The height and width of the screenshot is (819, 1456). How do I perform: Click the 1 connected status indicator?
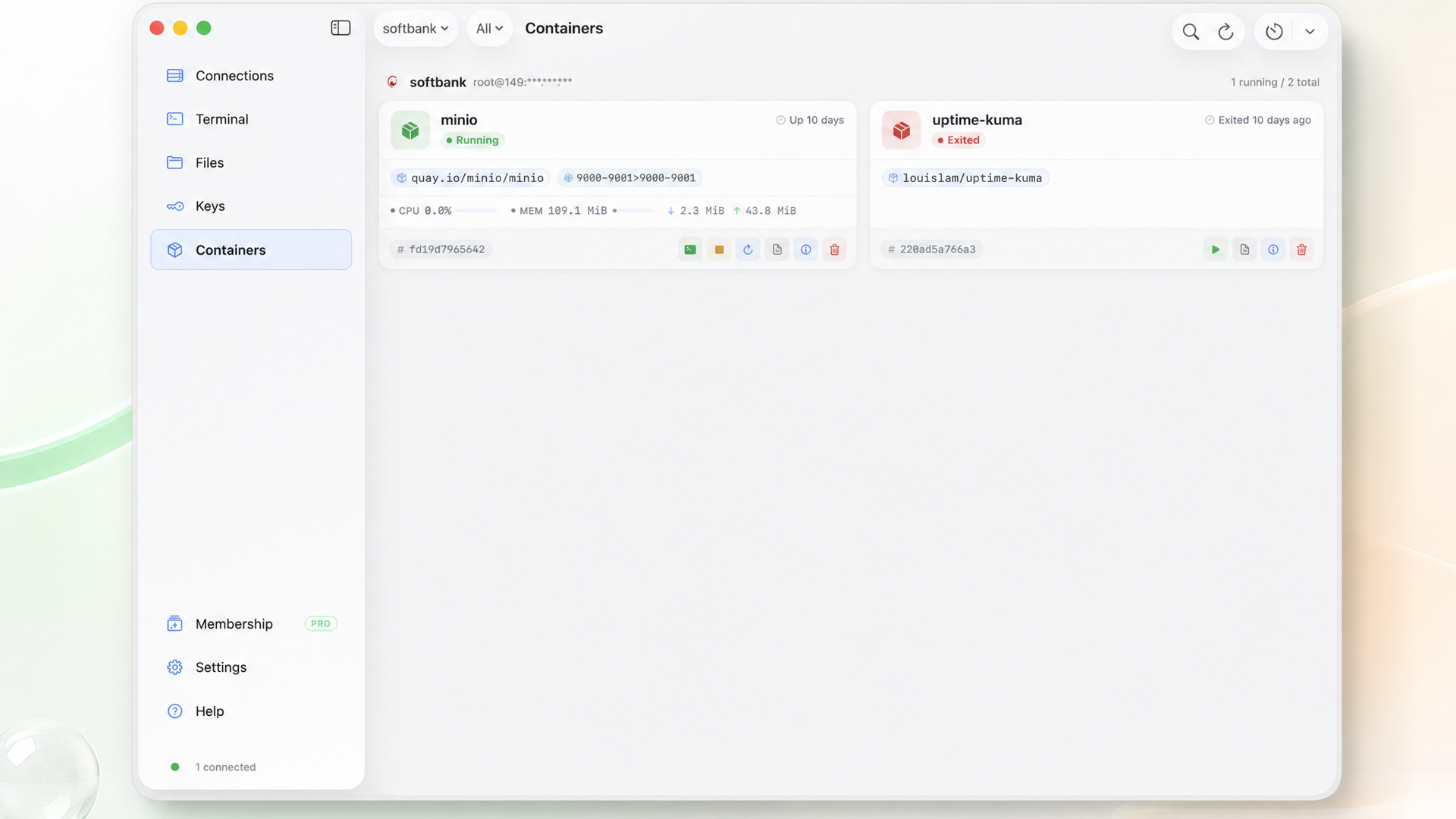[213, 767]
